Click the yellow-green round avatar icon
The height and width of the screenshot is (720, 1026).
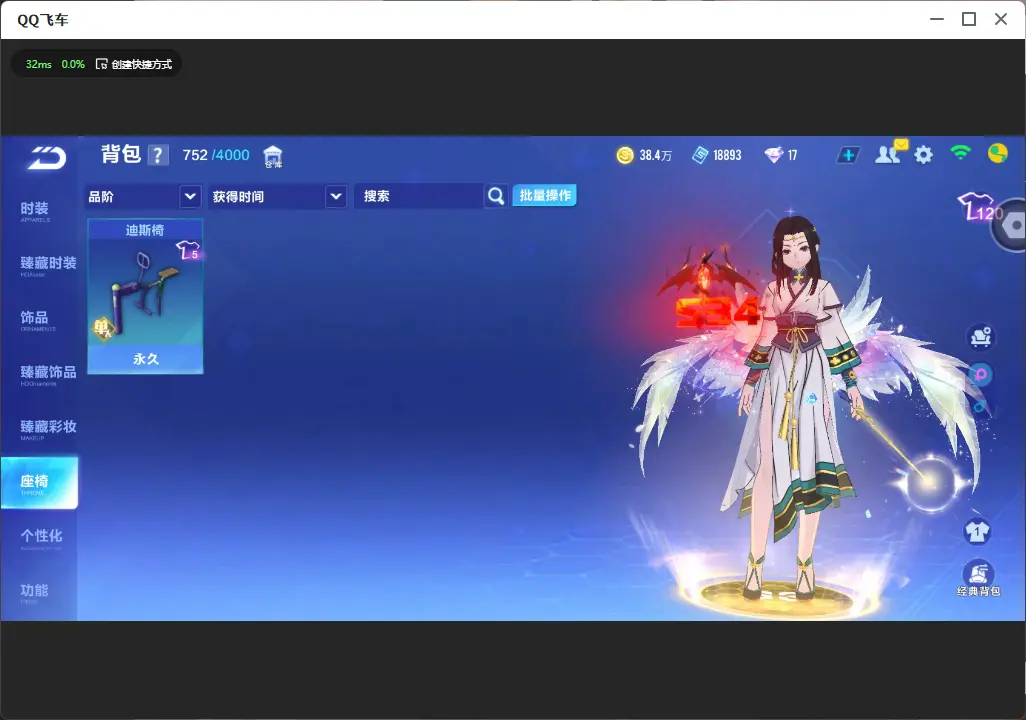pos(997,154)
